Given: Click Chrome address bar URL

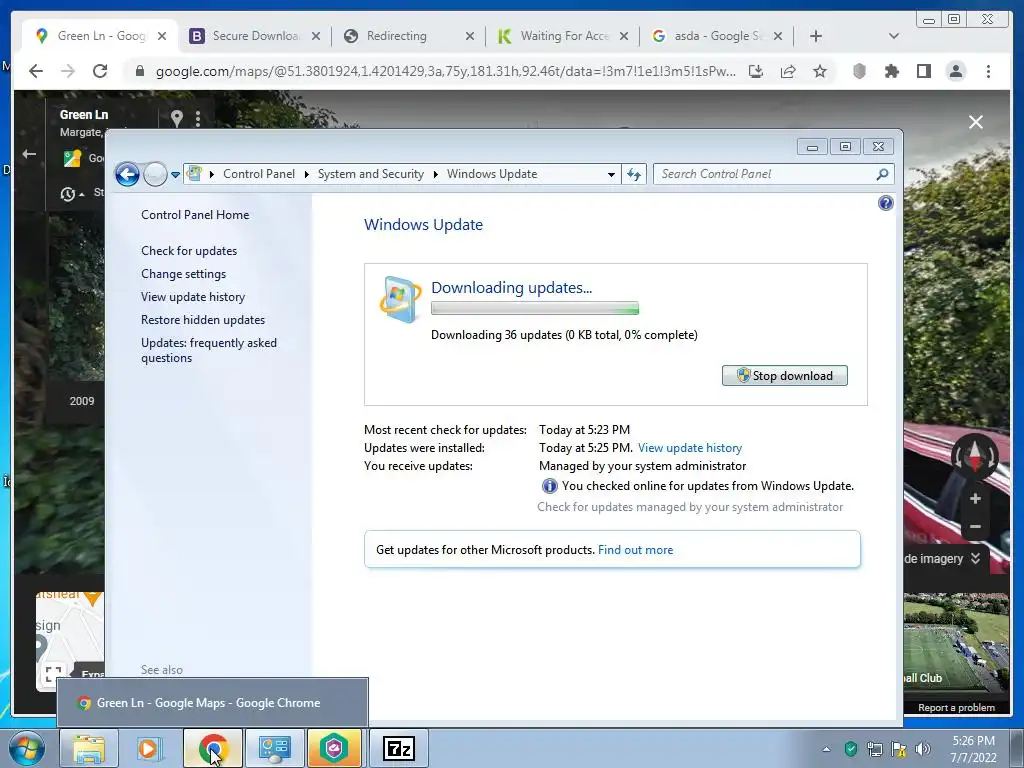Looking at the screenshot, I should tap(445, 71).
